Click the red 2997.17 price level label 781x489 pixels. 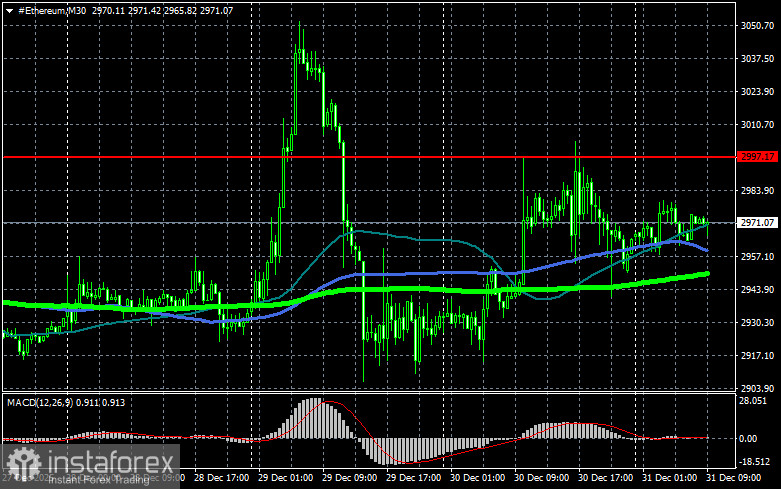click(758, 157)
